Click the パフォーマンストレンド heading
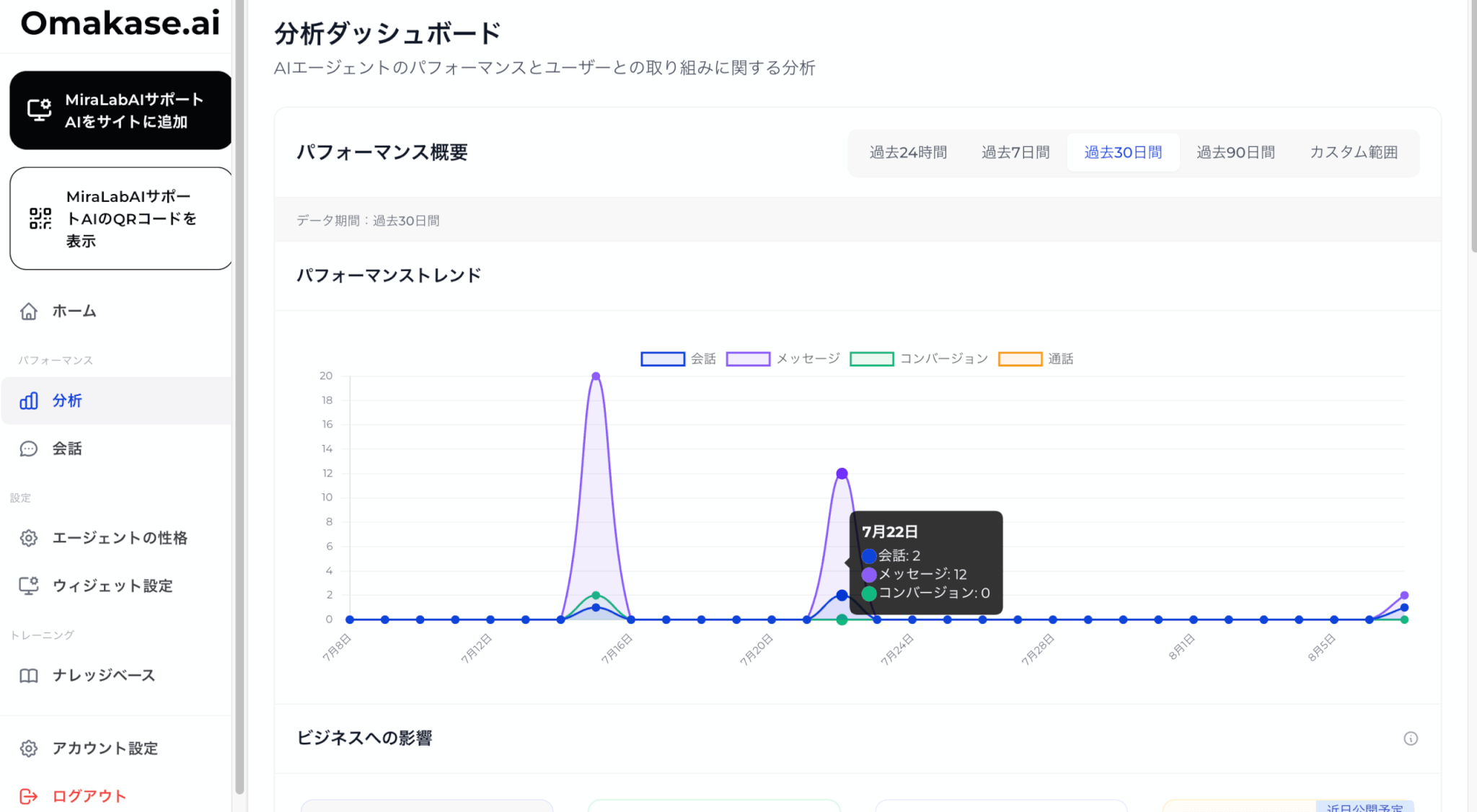1477x812 pixels. click(x=389, y=275)
